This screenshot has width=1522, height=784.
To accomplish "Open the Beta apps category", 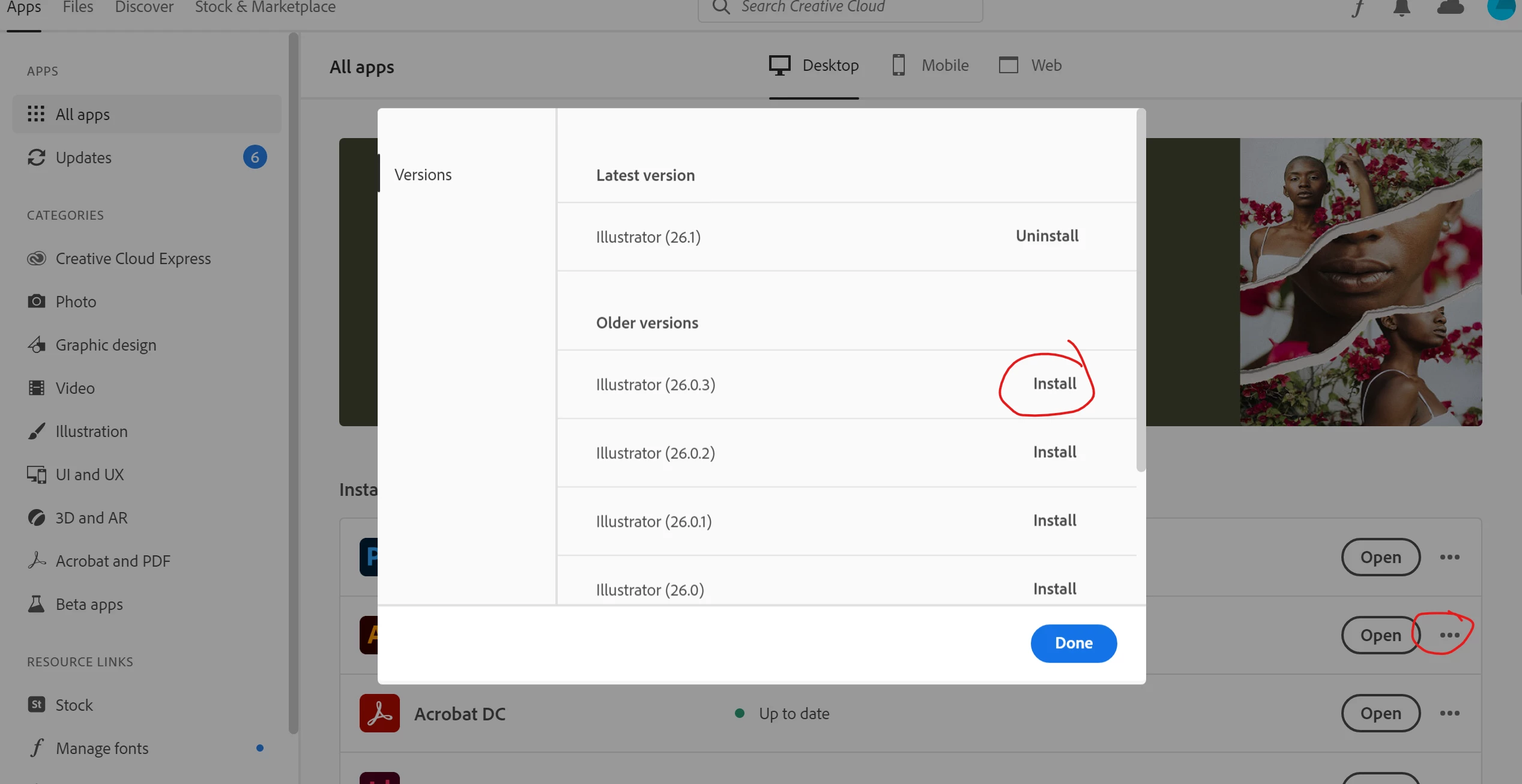I will pos(89,604).
